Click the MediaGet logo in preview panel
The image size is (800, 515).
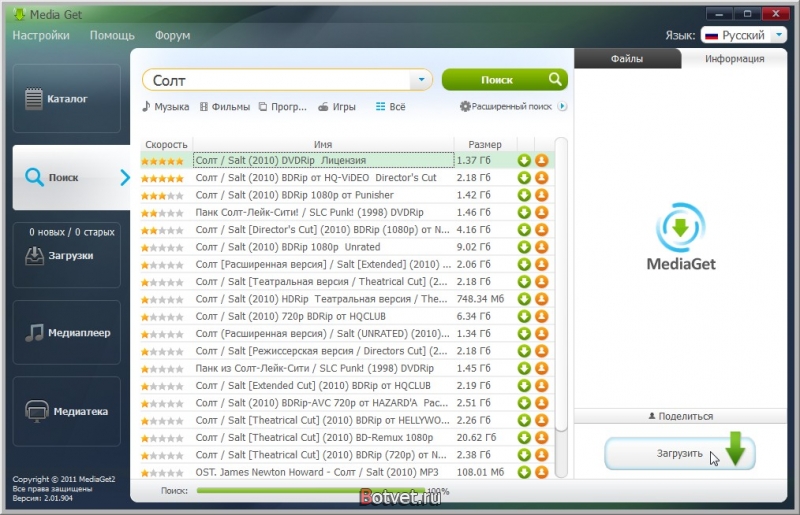coord(681,236)
